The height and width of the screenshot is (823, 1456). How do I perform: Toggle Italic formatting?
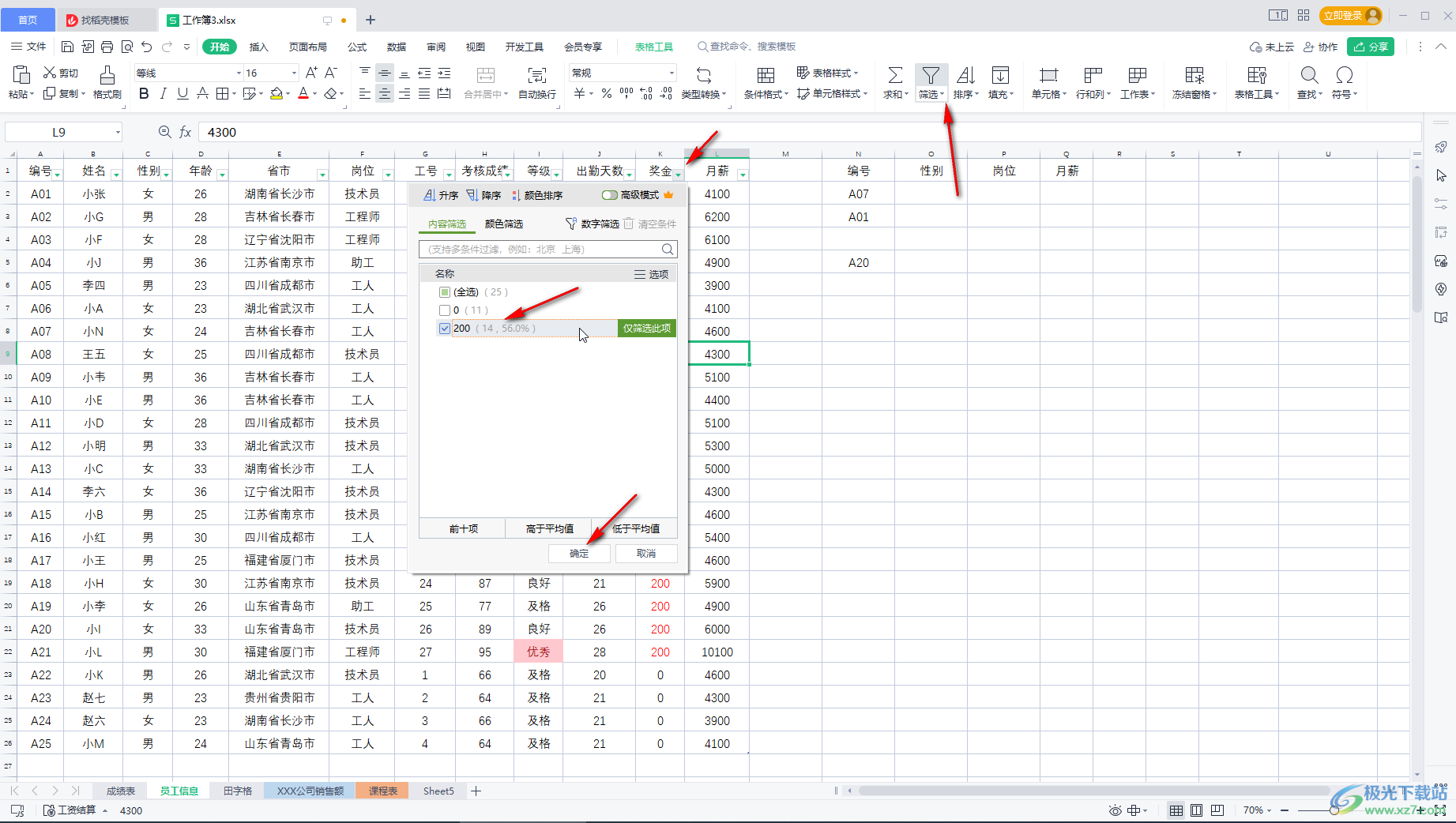(164, 94)
